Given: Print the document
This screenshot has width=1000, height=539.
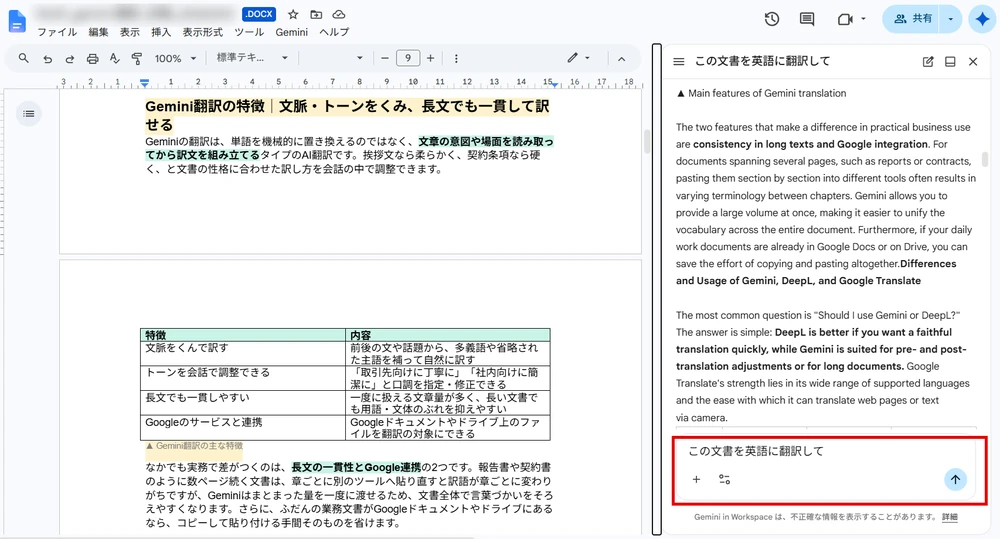Looking at the screenshot, I should point(92,59).
